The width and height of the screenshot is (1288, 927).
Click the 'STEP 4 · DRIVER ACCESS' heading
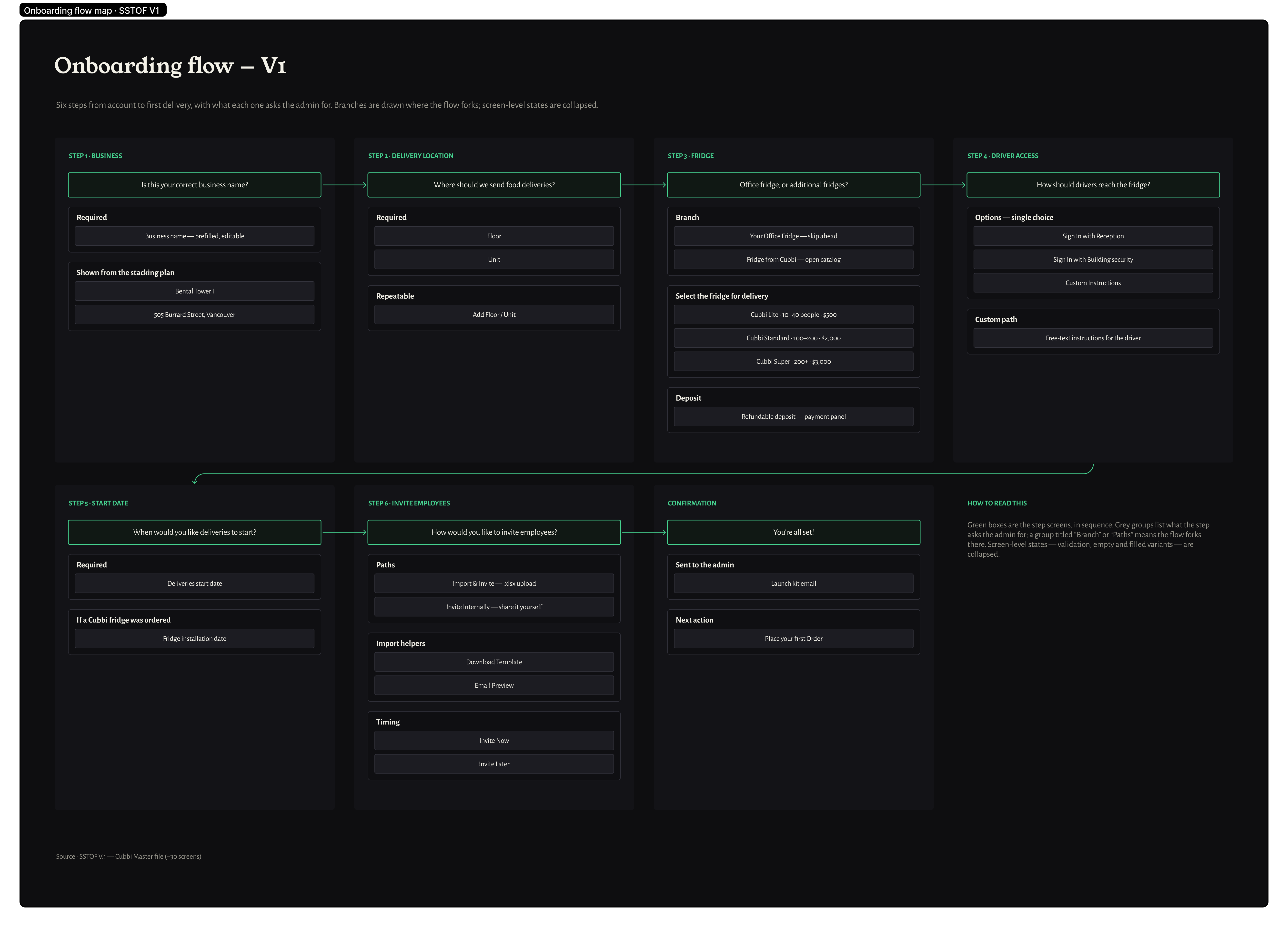pyautogui.click(x=1003, y=156)
